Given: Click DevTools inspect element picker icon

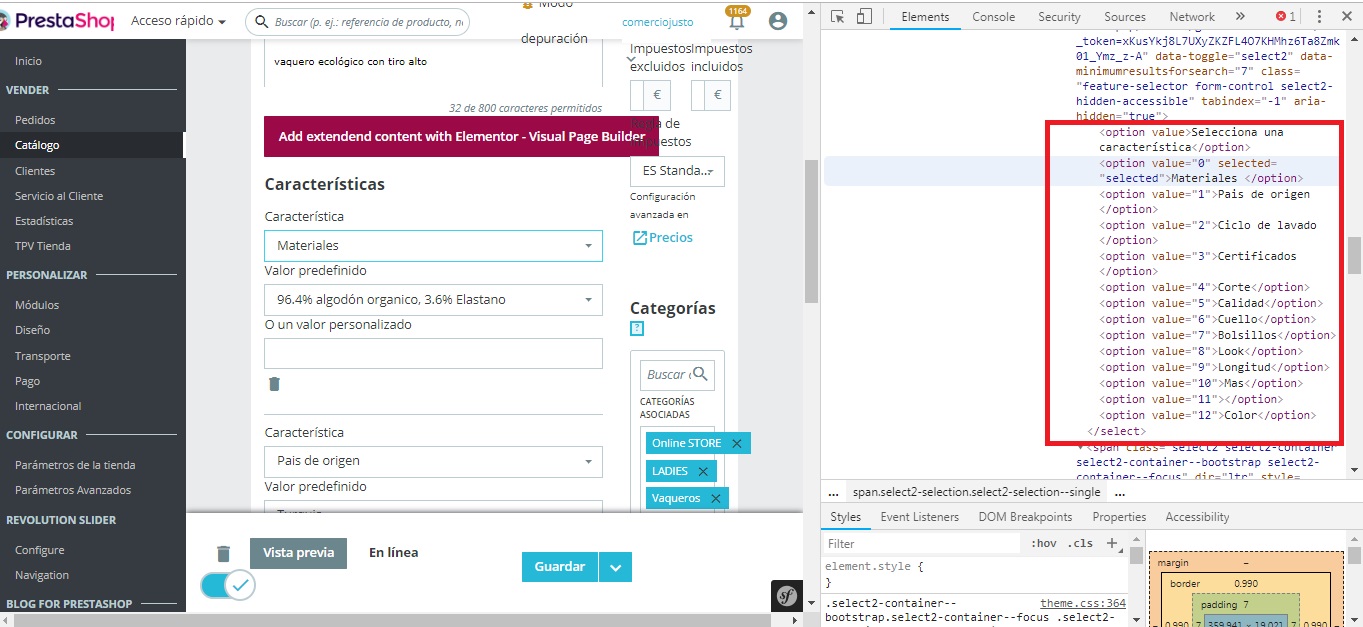Looking at the screenshot, I should coord(838,16).
